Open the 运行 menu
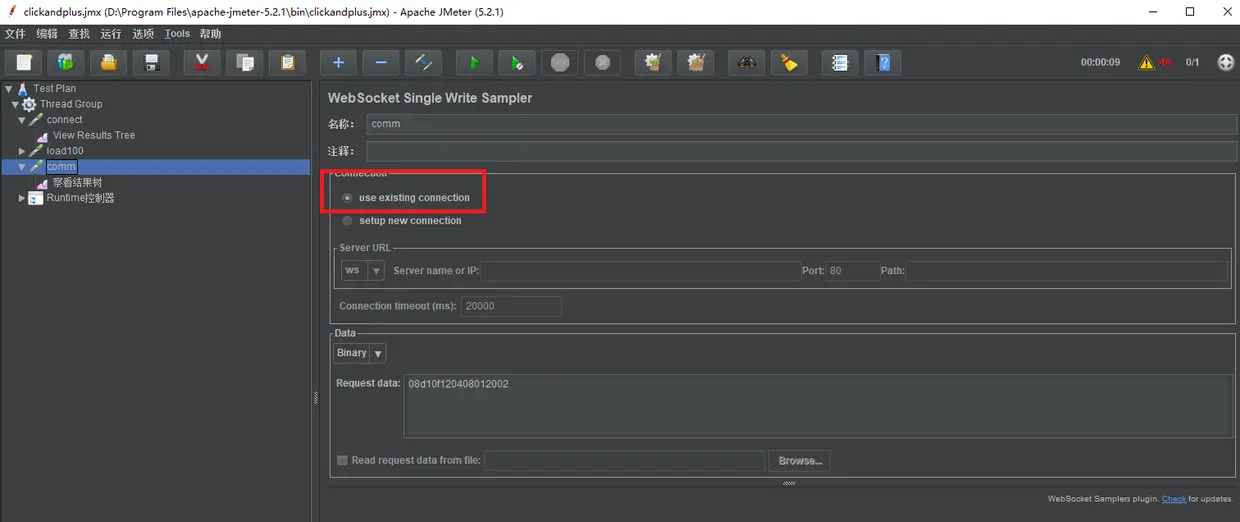 point(111,34)
